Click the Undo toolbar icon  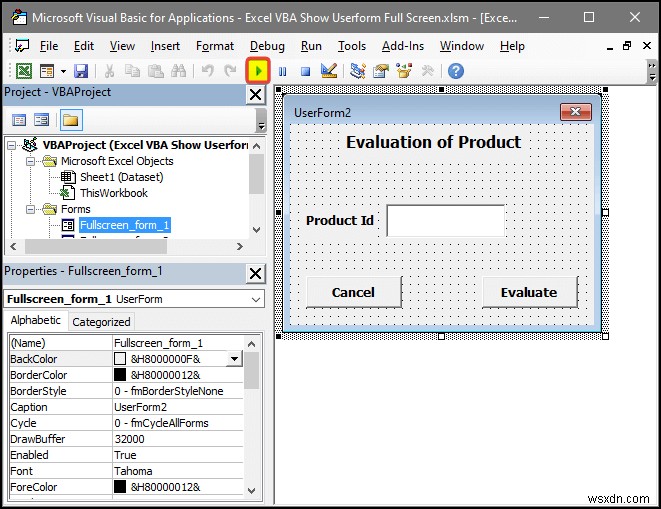[x=207, y=70]
